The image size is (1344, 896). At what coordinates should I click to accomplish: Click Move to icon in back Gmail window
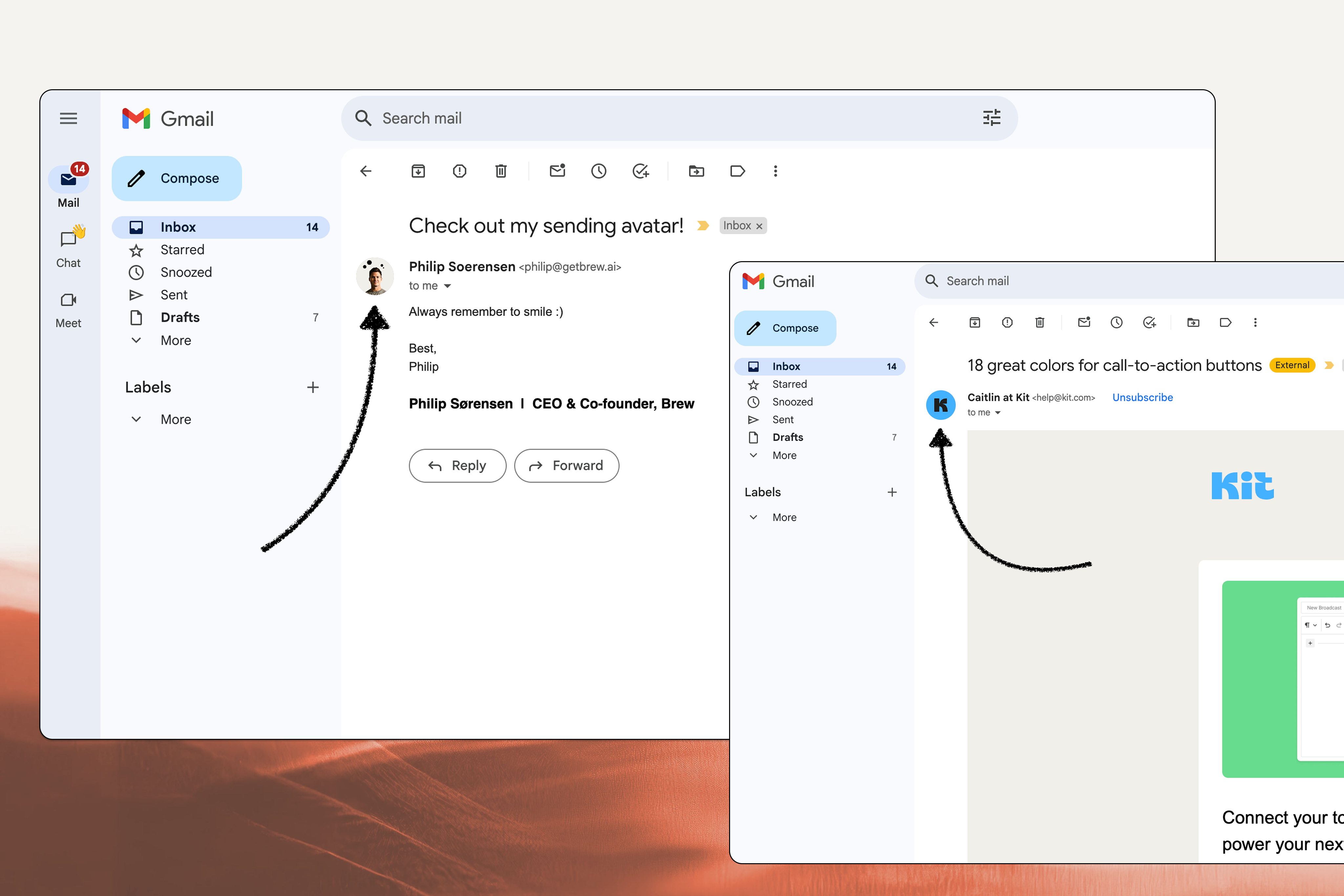(696, 171)
